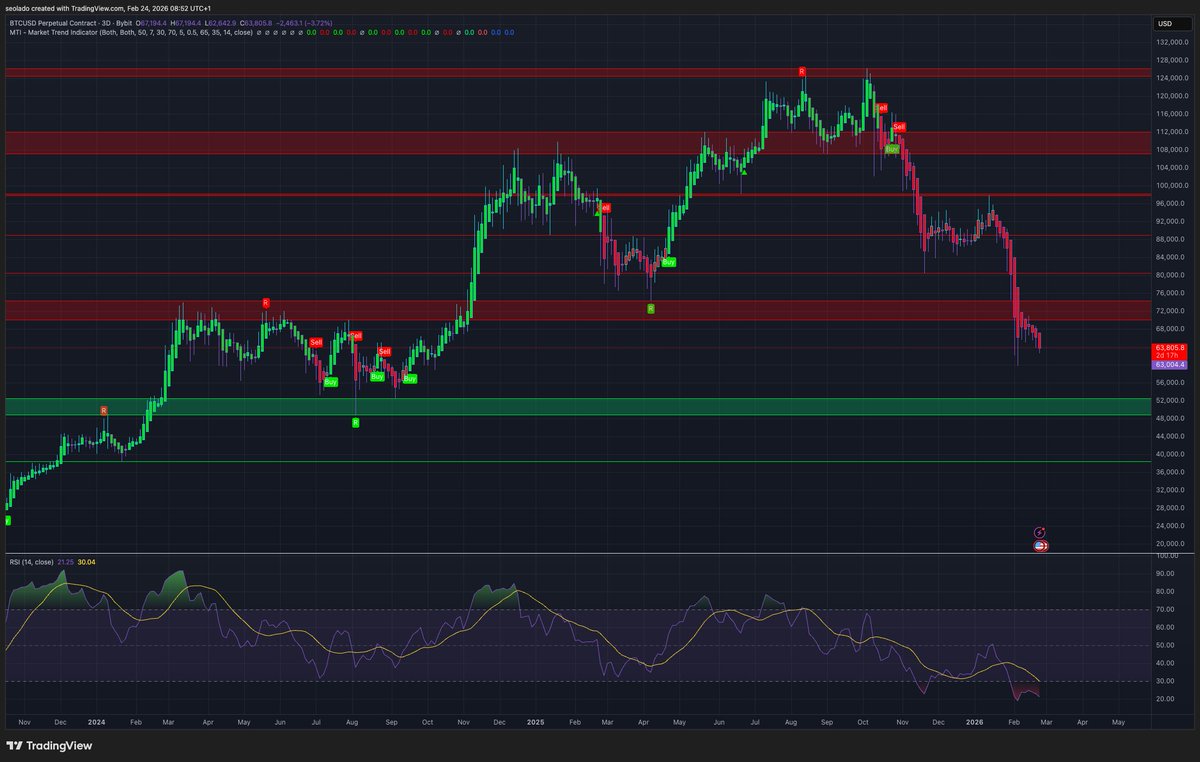The width and height of the screenshot is (1200, 762).
Task: Click the red R marker at the August 2025 peak
Action: click(x=802, y=71)
